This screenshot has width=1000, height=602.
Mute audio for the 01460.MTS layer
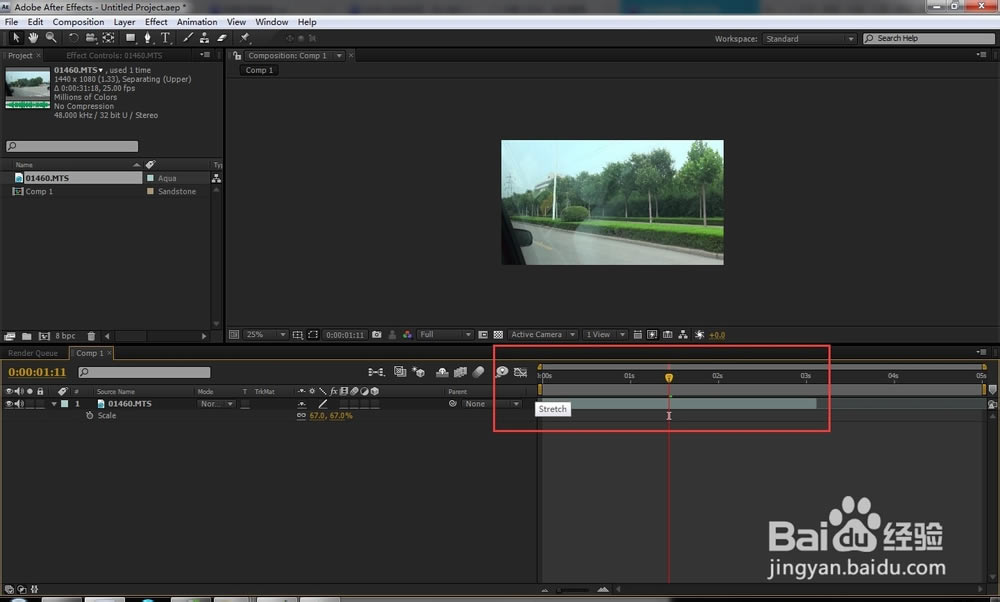[18, 404]
